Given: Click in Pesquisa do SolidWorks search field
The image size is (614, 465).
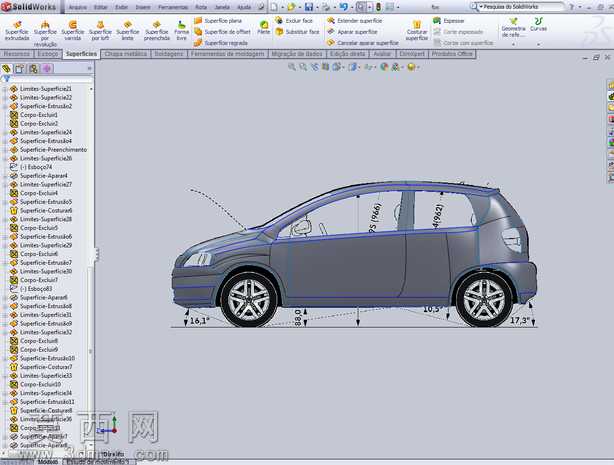Looking at the screenshot, I should click(x=523, y=7).
